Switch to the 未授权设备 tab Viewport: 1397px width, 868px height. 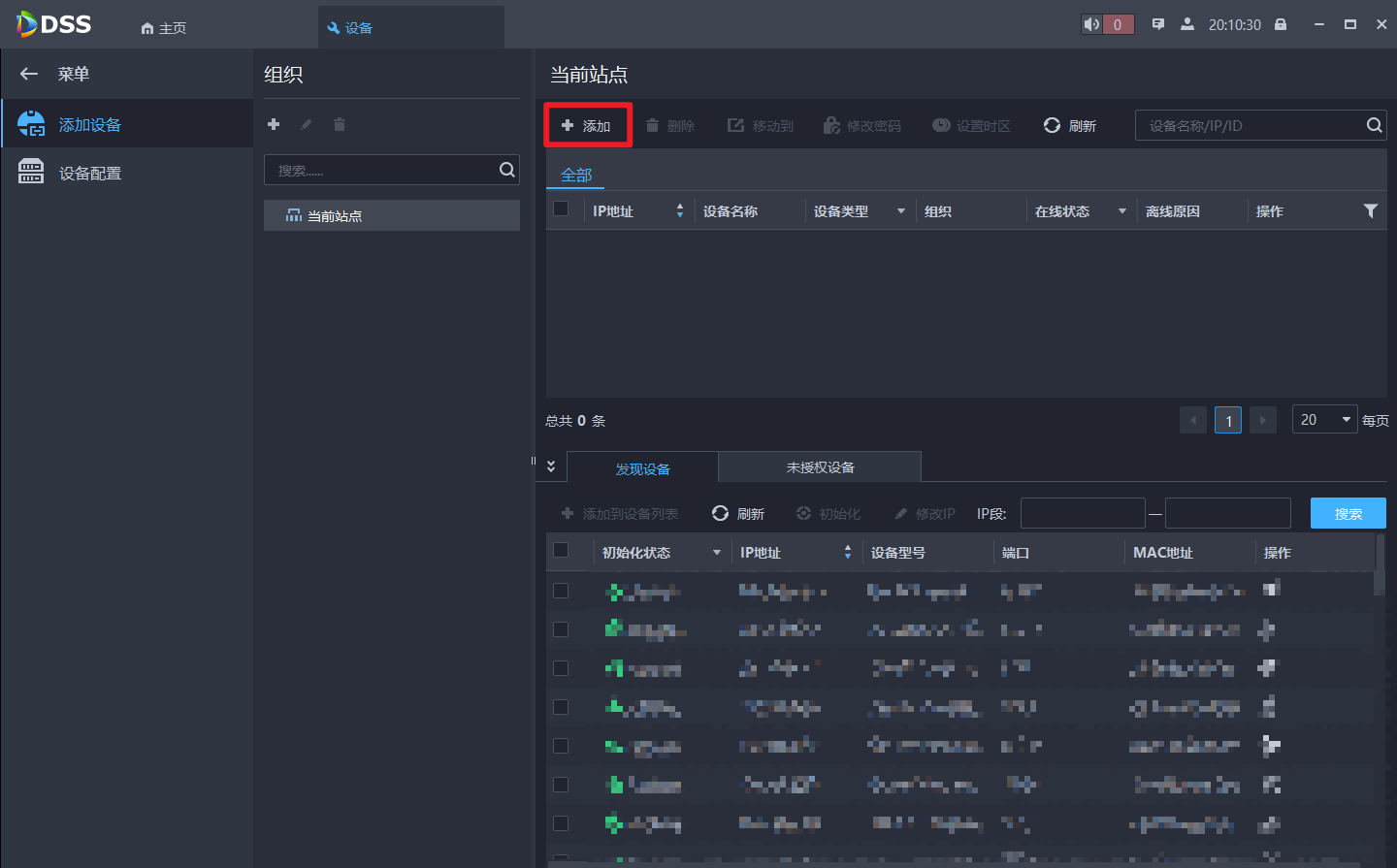point(820,467)
